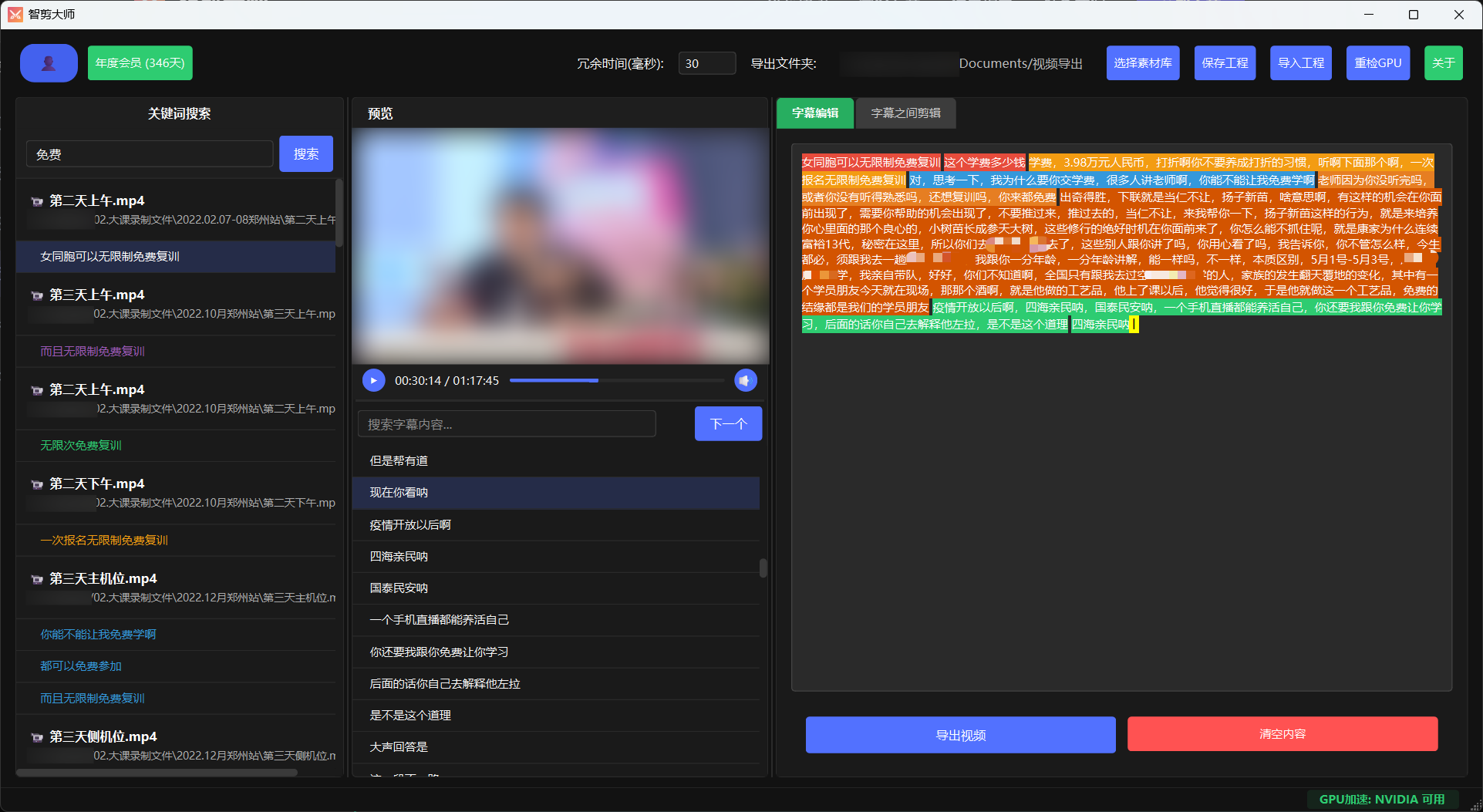
Task: Select subtitle line 疫情开放以后啊
Action: tap(410, 525)
